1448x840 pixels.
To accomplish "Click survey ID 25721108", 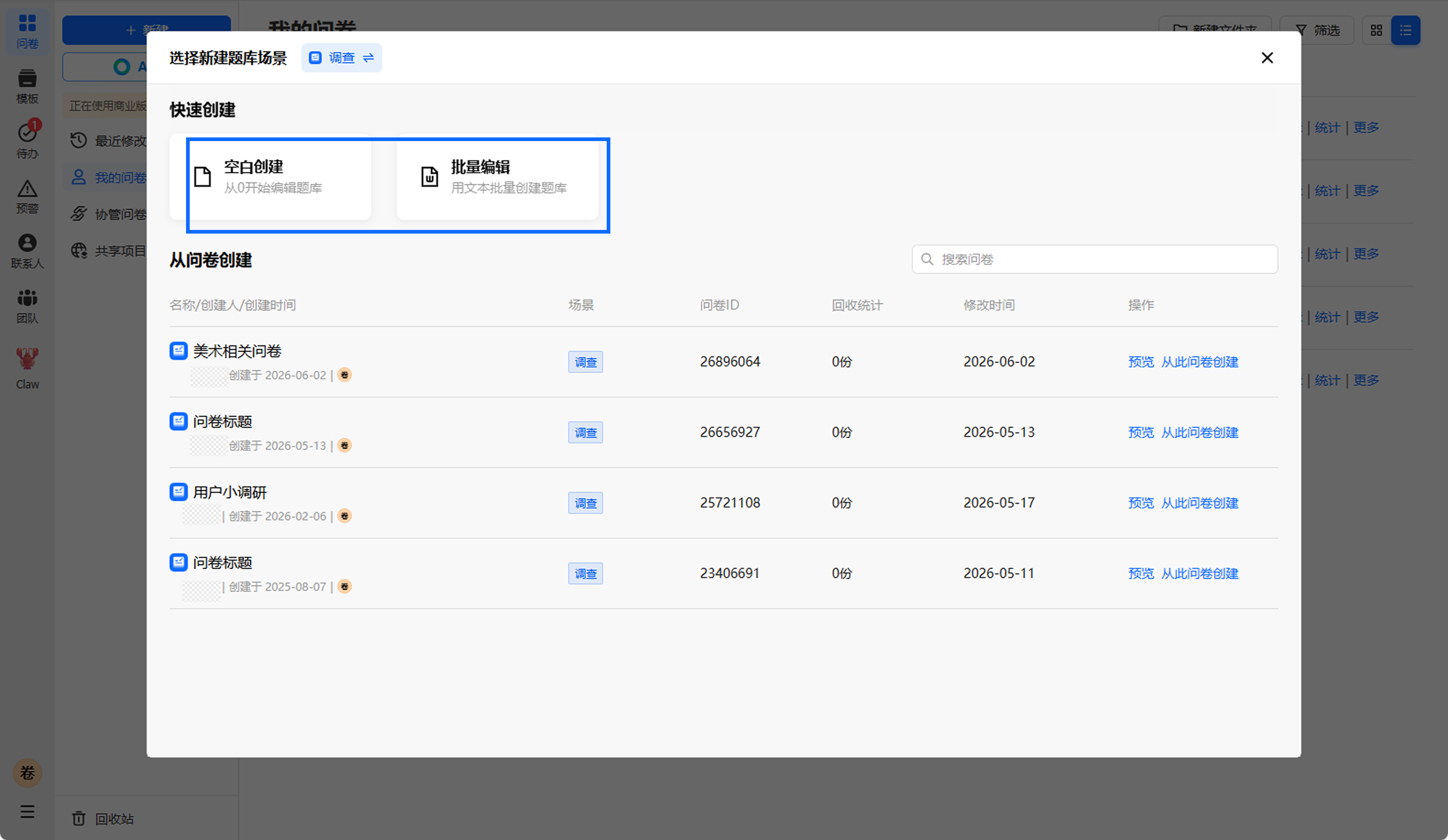I will coord(730,503).
